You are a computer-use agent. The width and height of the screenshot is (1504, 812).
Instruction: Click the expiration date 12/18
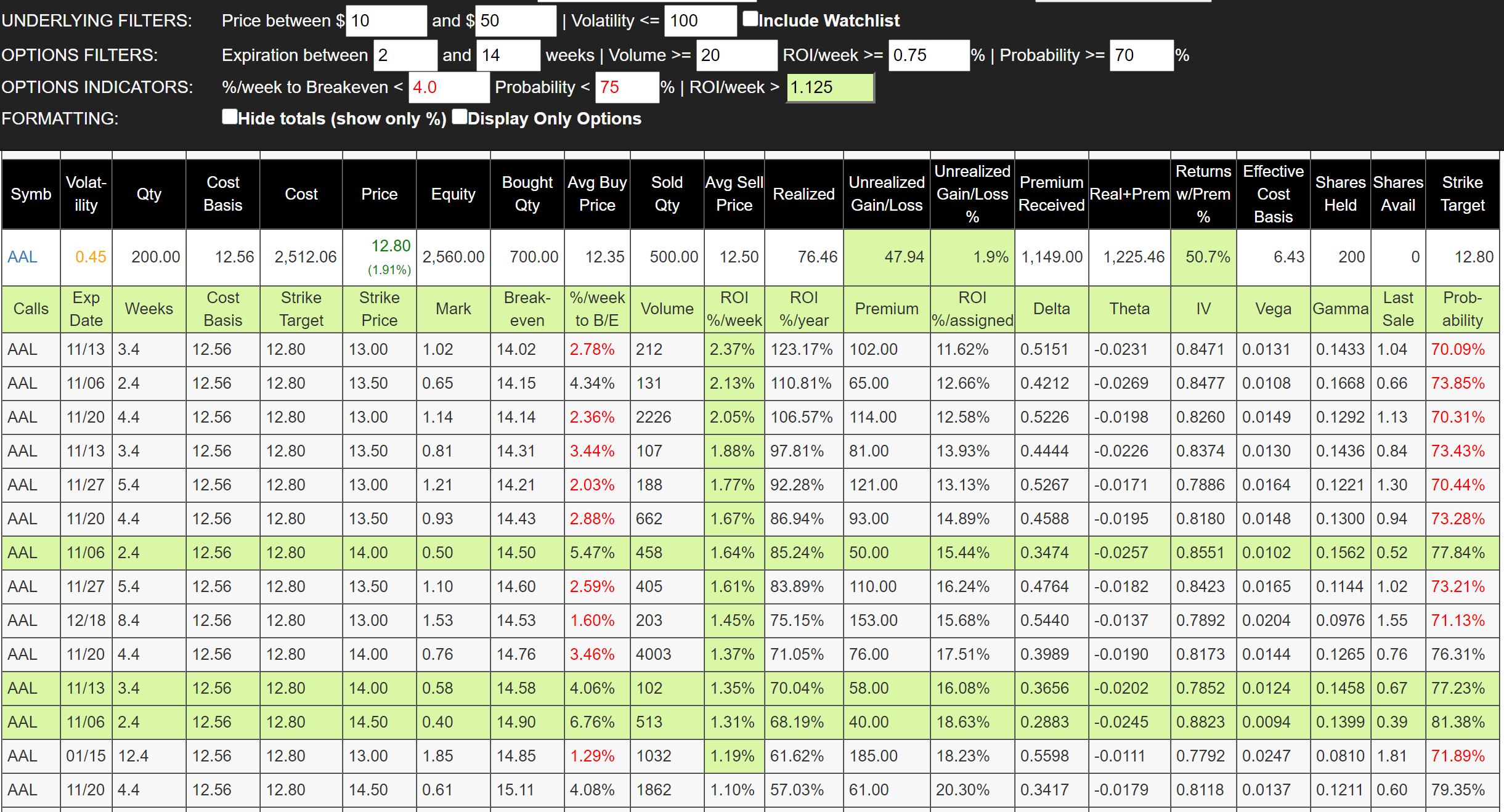tap(86, 620)
